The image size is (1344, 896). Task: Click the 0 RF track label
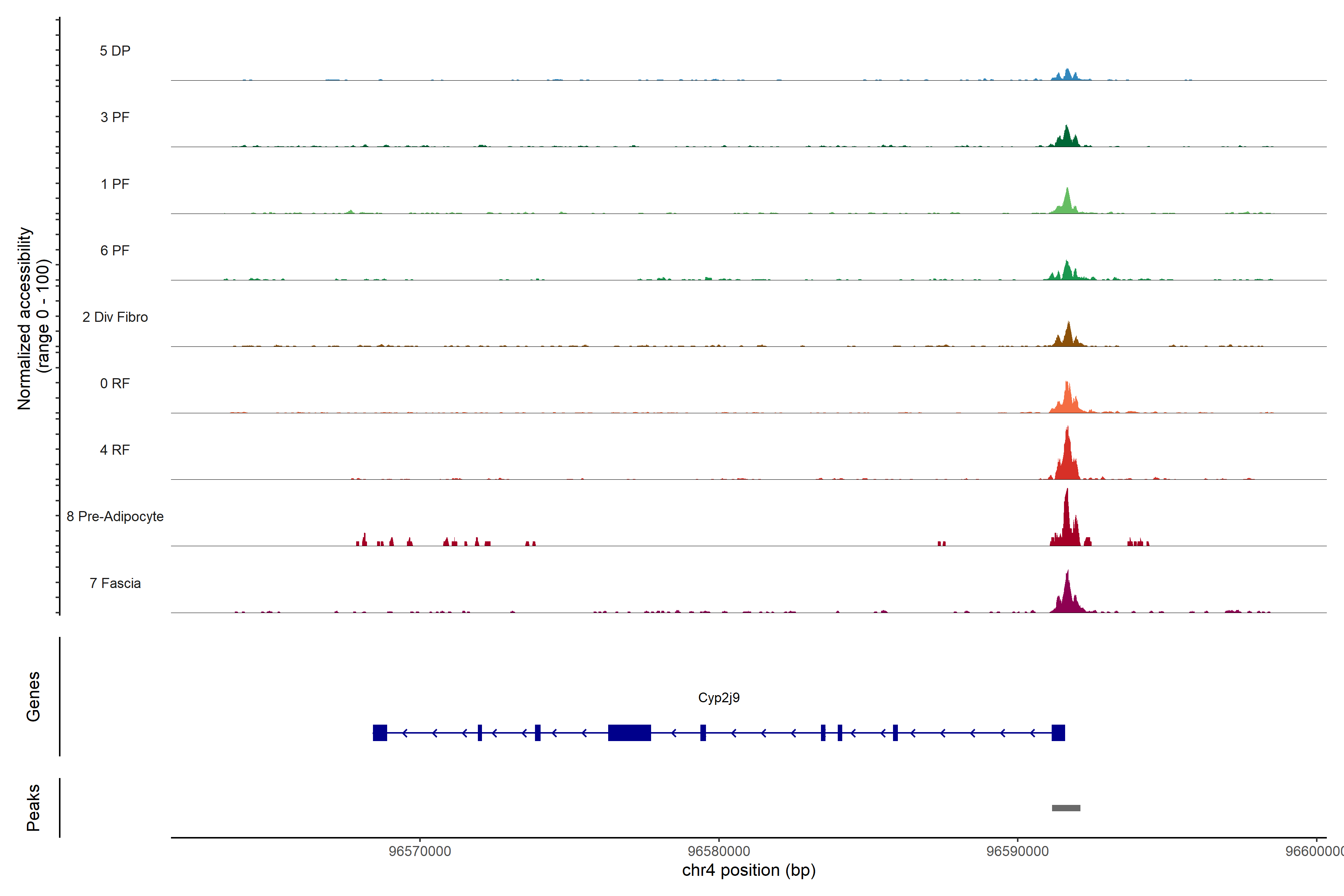(115, 383)
